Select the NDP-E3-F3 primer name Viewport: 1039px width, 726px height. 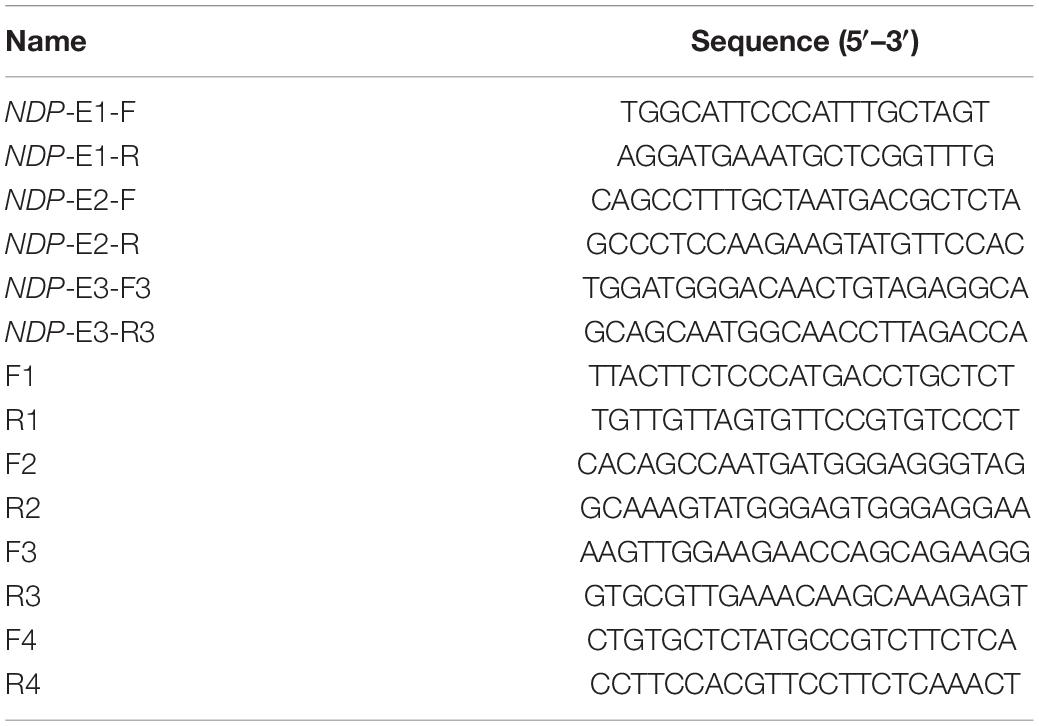[78, 288]
